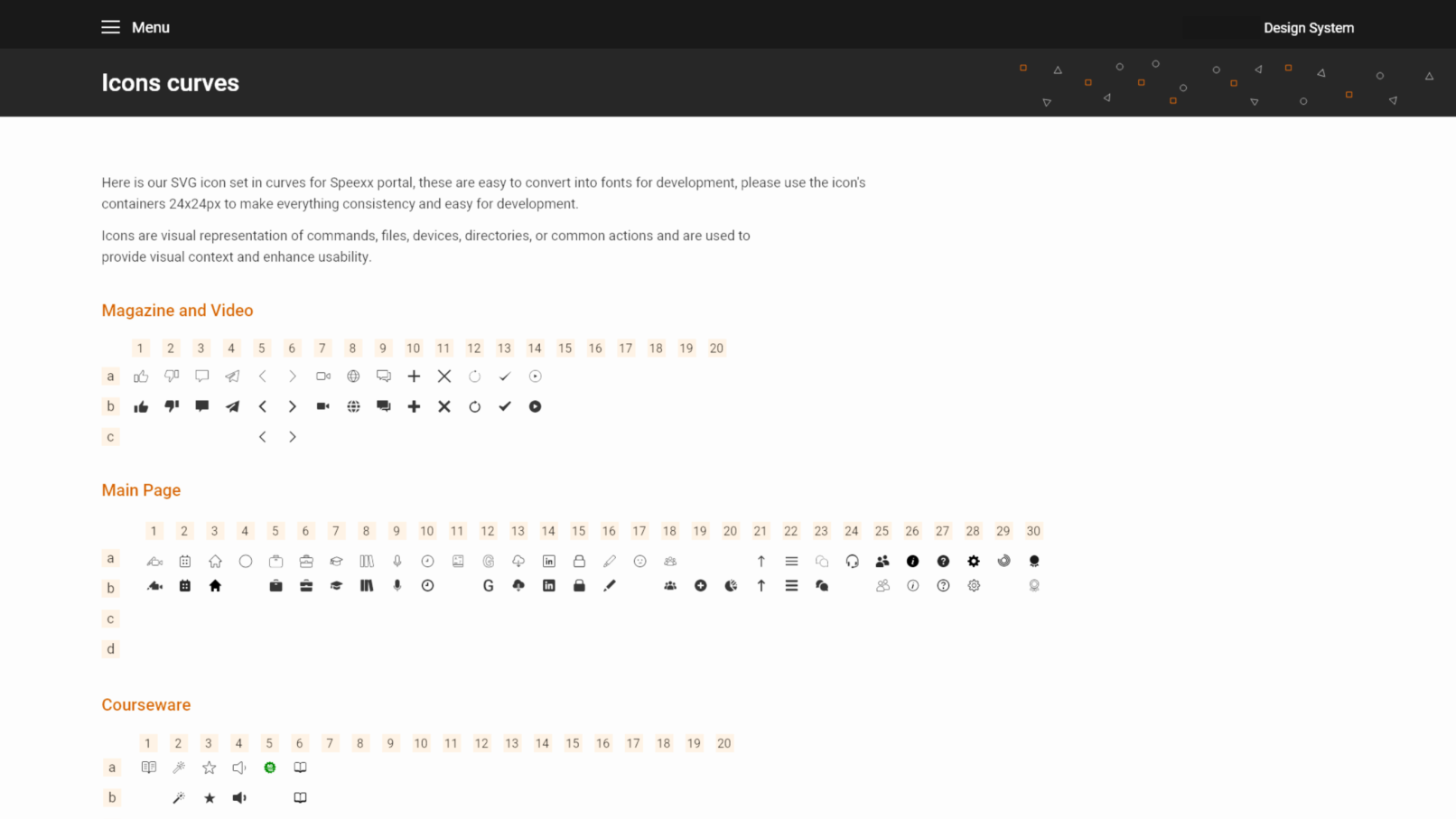The width and height of the screenshot is (1456, 819).
Task: Click the solid home icon
Action: (x=215, y=586)
